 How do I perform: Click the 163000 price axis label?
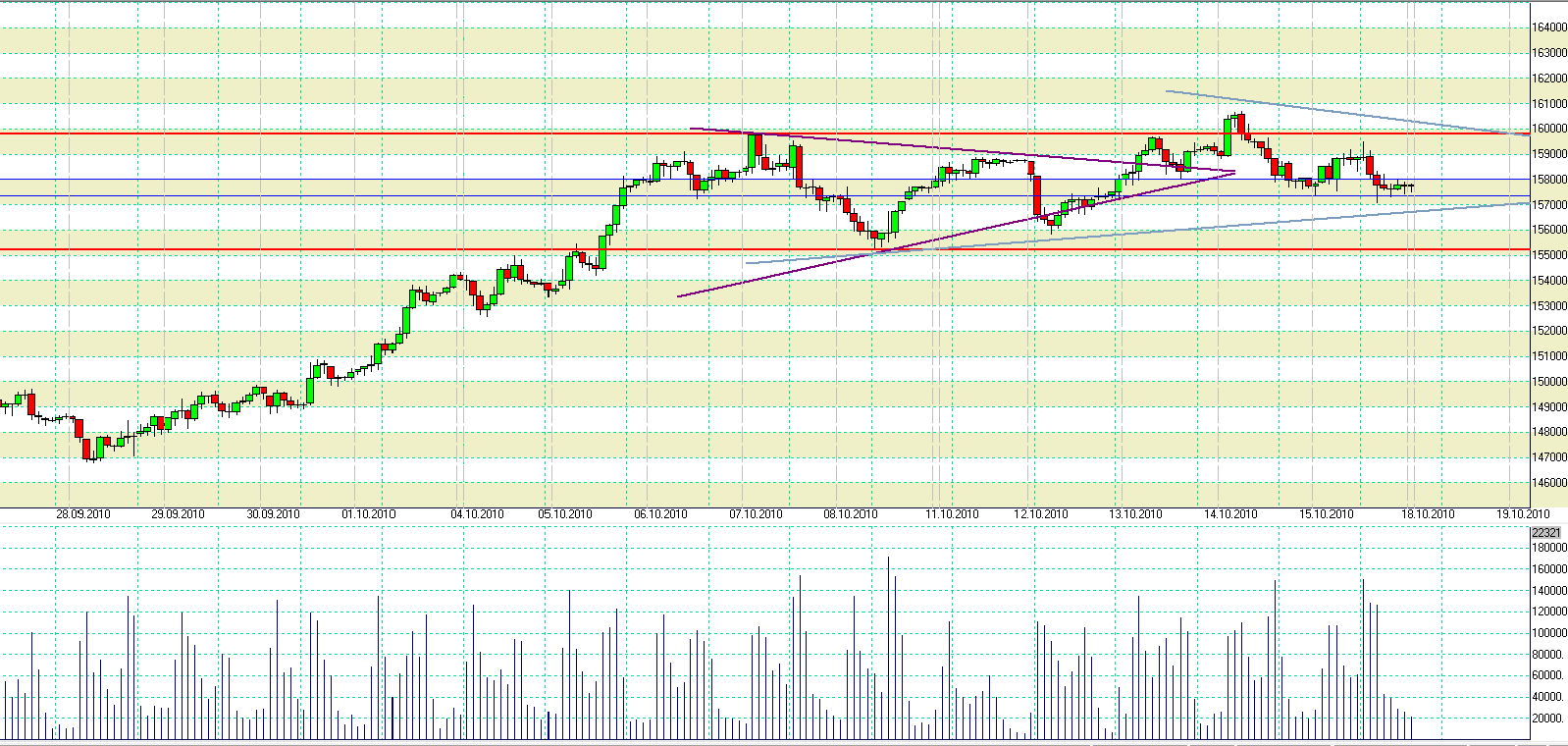tap(1549, 53)
